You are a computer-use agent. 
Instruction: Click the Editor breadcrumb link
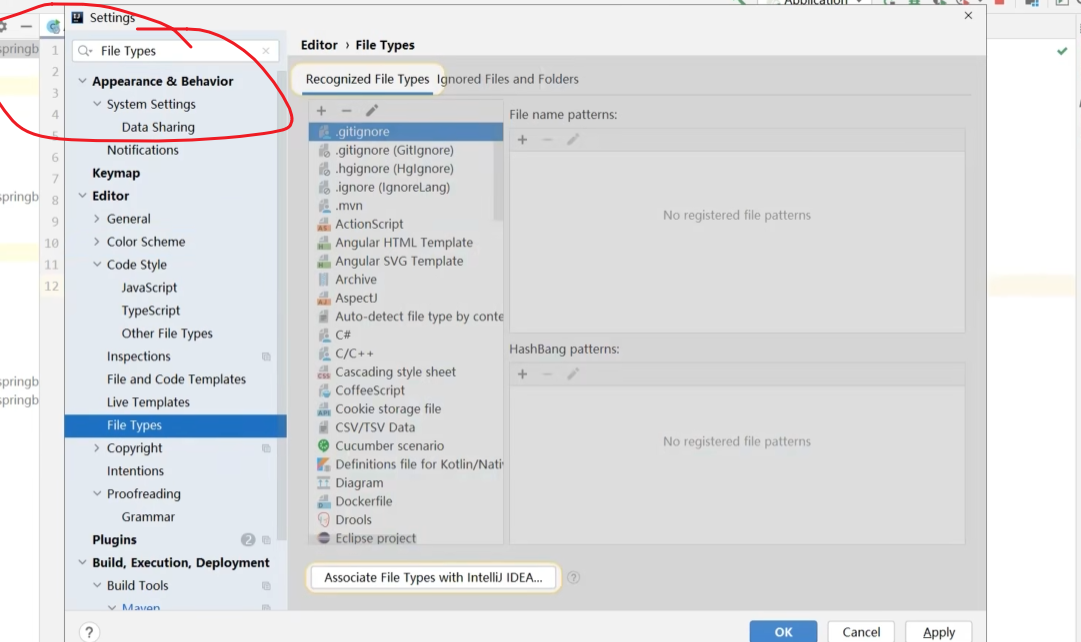(x=319, y=45)
